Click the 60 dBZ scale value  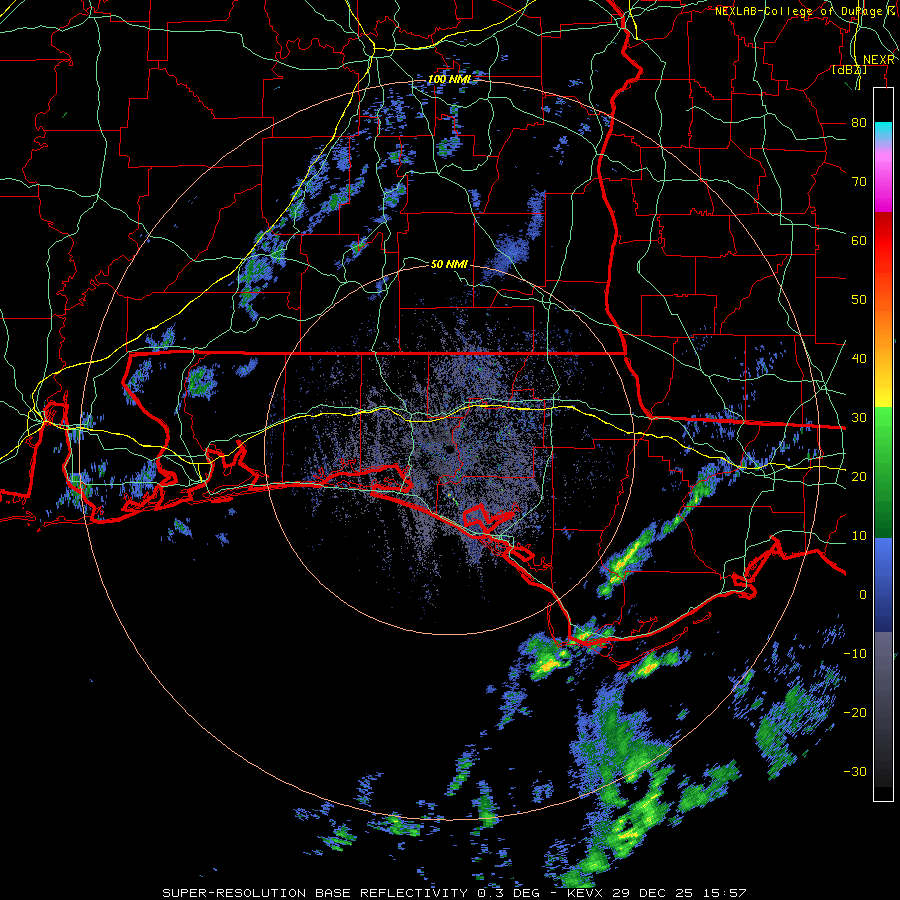pyautogui.click(x=859, y=240)
